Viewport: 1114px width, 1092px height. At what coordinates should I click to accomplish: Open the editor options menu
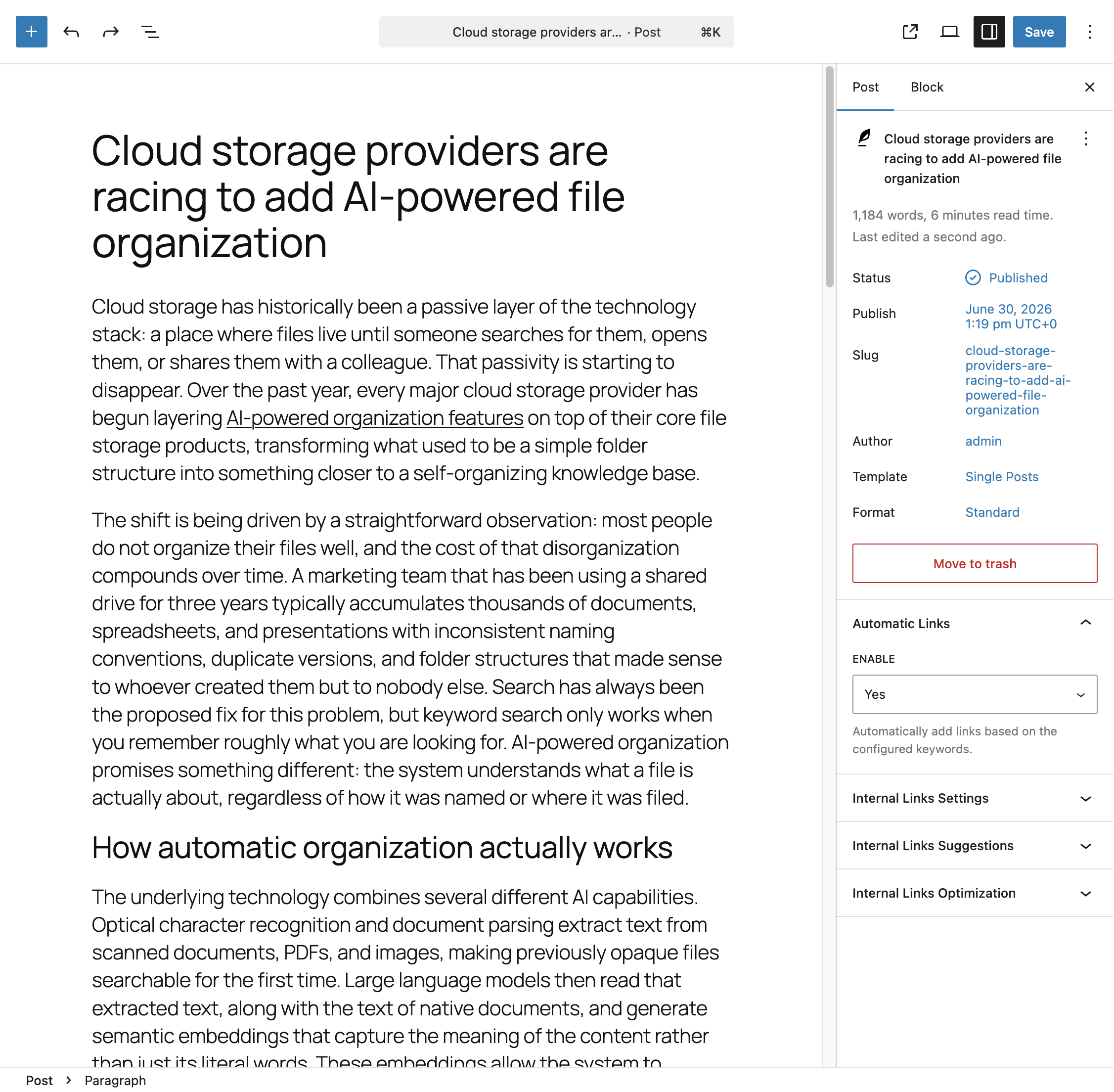[x=1089, y=32]
